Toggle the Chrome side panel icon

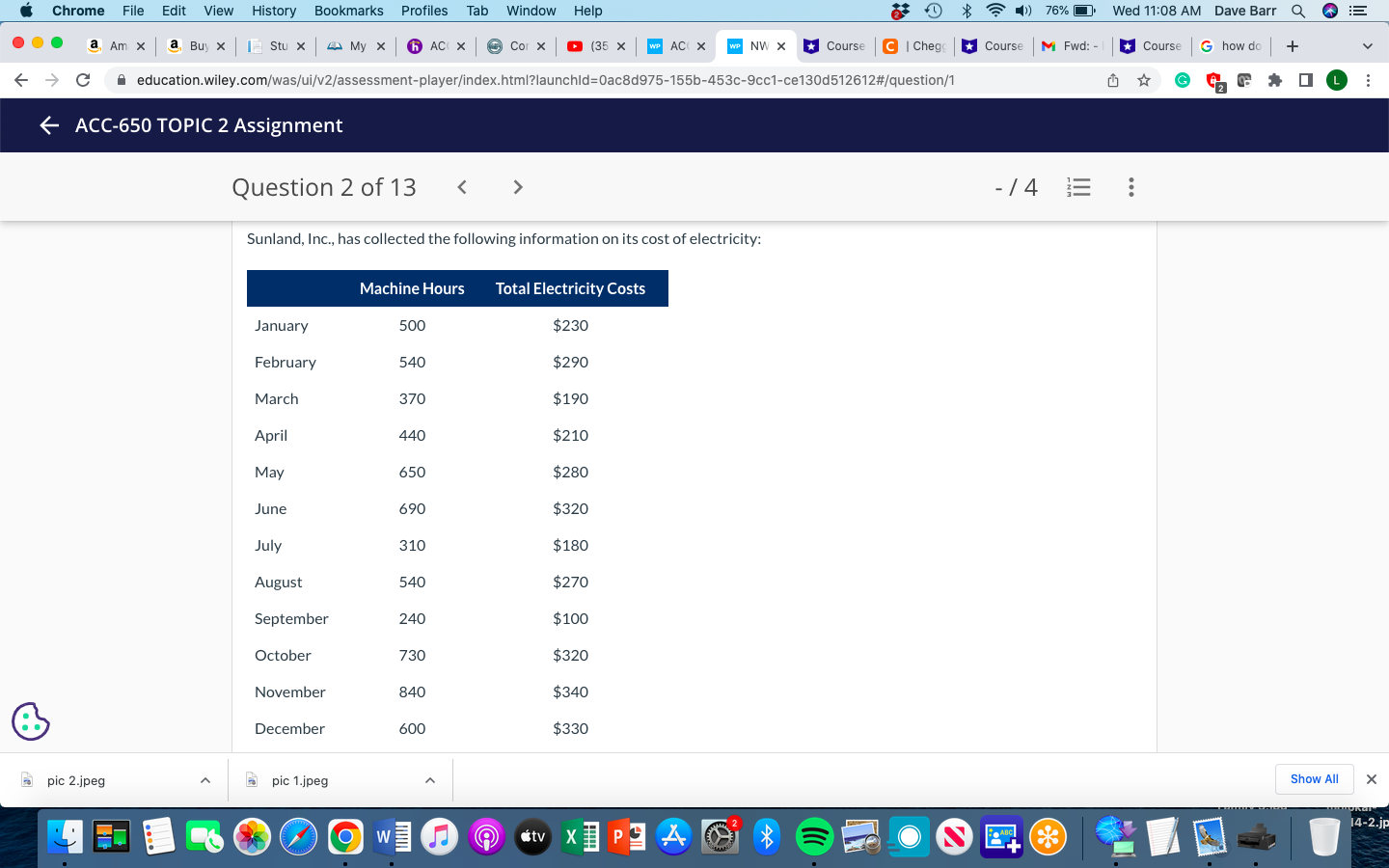[1306, 80]
